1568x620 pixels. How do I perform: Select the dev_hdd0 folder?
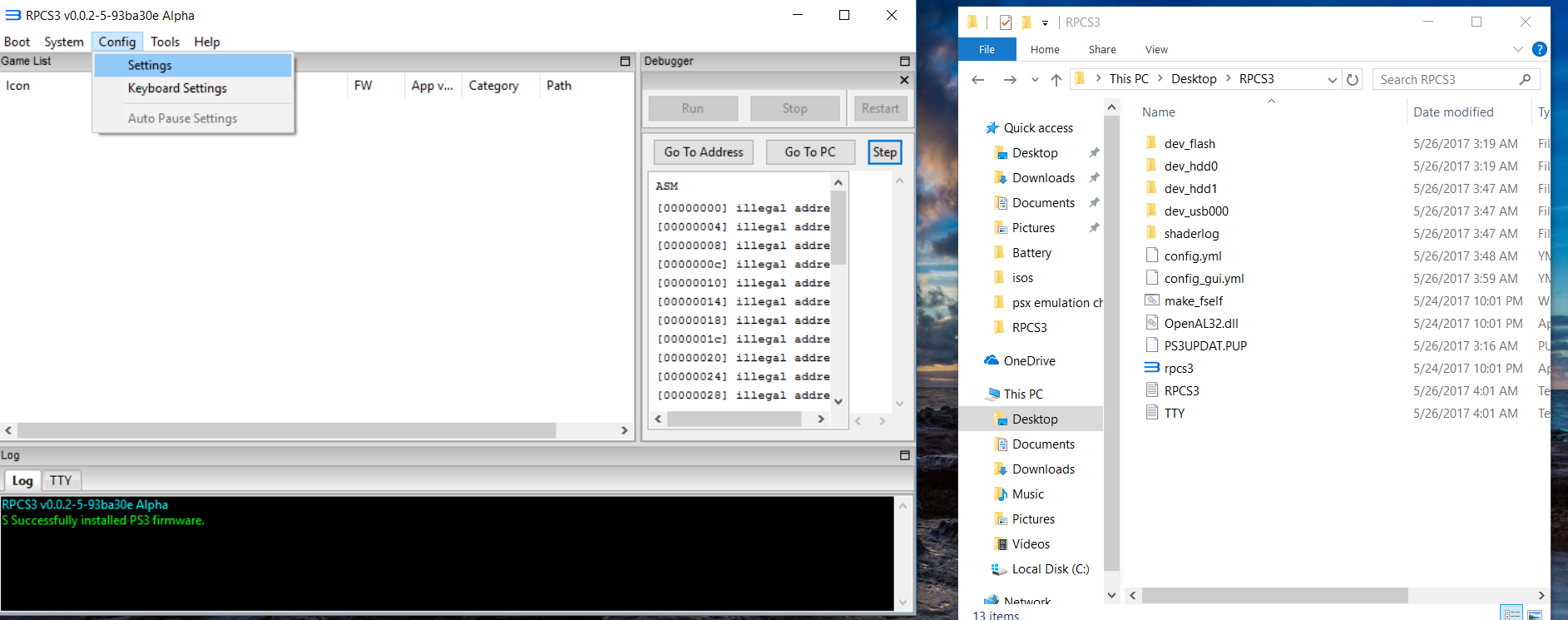[1190, 166]
